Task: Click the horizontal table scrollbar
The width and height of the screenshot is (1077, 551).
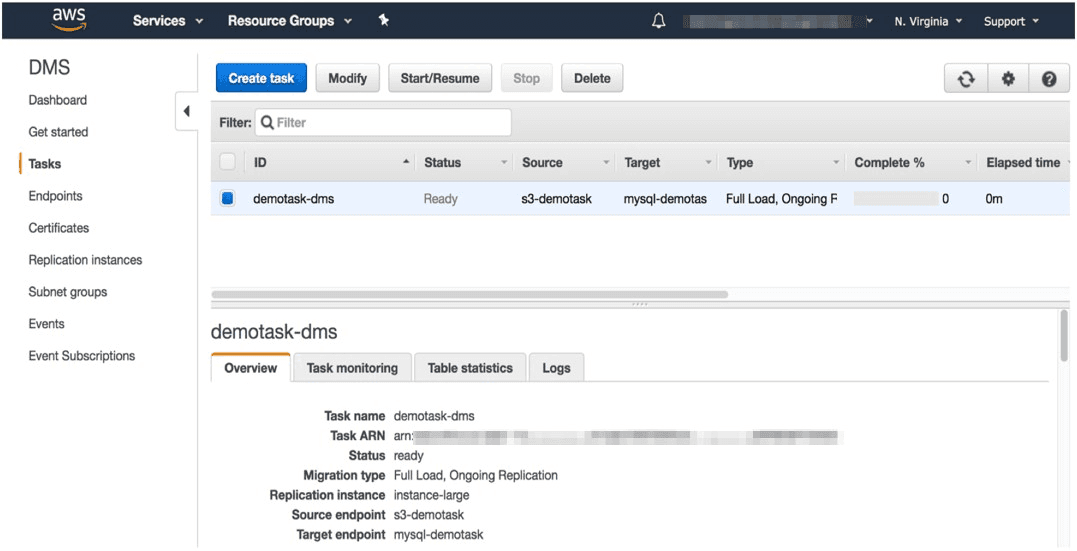Action: tap(470, 294)
